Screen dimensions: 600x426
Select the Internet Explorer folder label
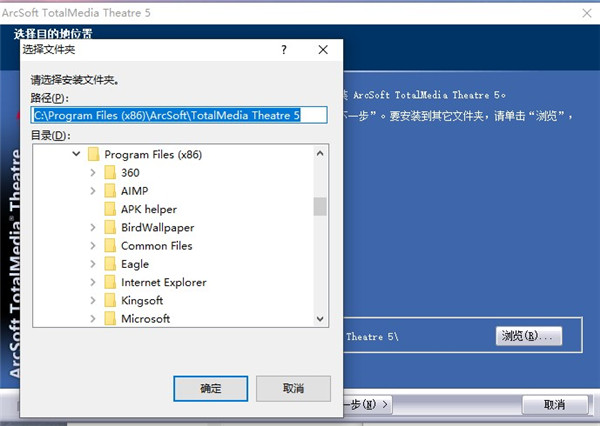[x=163, y=282]
